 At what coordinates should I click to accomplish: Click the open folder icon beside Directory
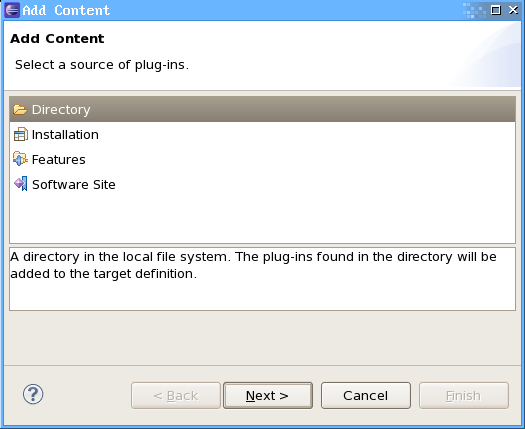20,110
